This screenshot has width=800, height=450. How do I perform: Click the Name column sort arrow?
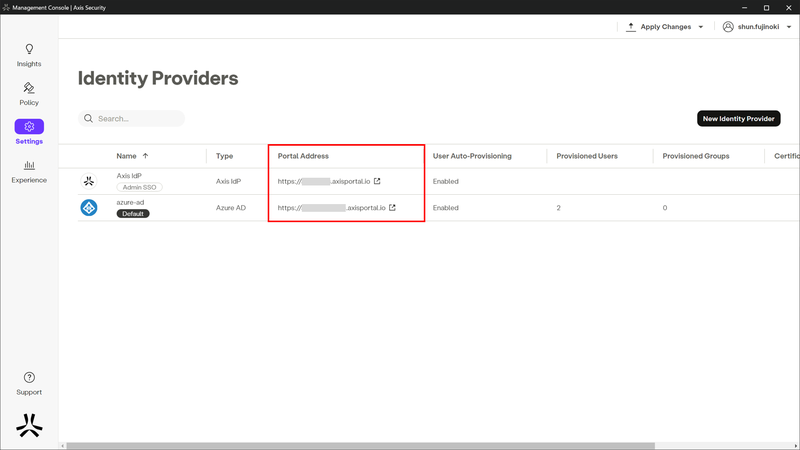coord(145,156)
